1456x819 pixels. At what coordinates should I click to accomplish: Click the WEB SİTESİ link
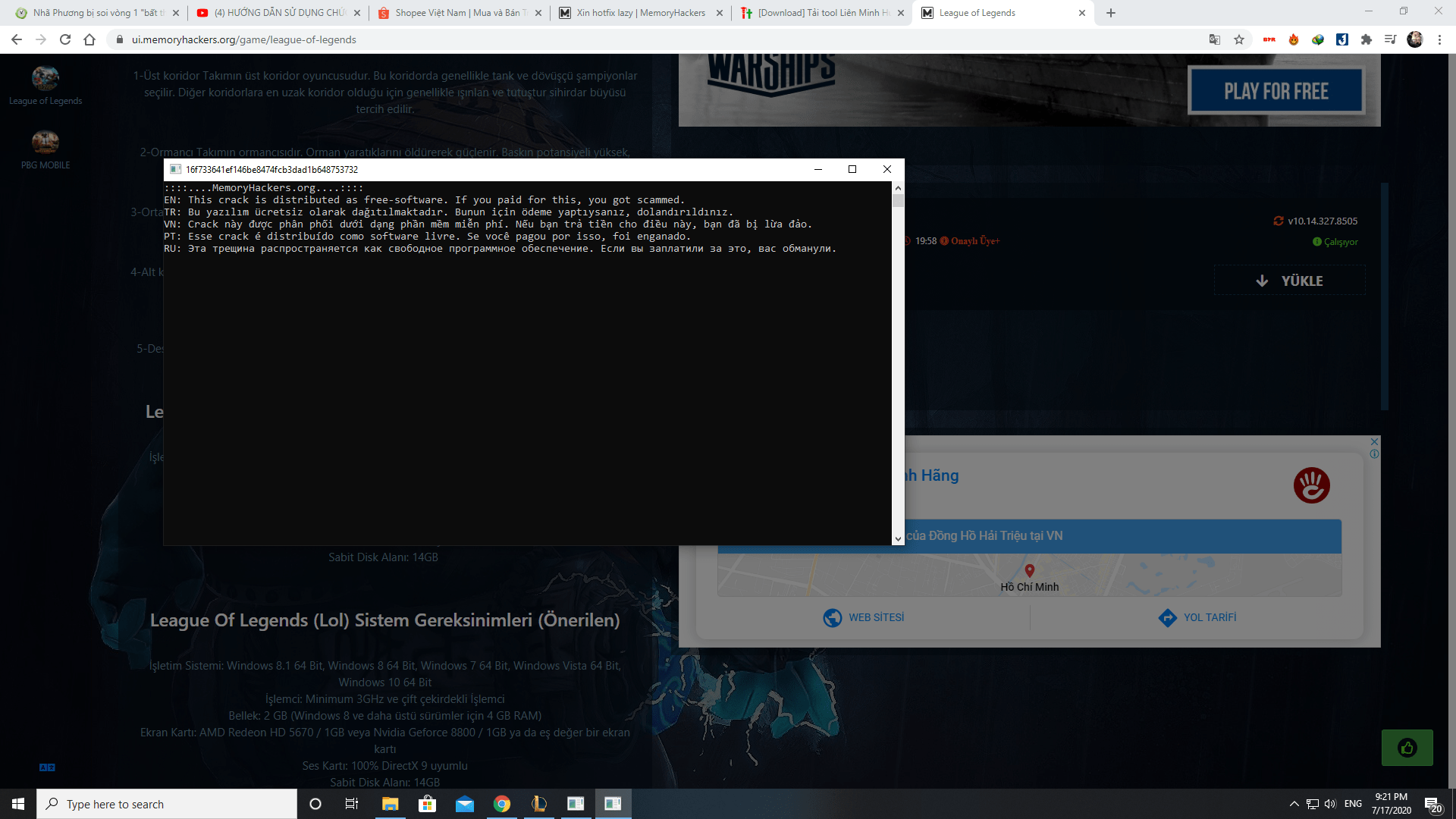[x=864, y=617]
